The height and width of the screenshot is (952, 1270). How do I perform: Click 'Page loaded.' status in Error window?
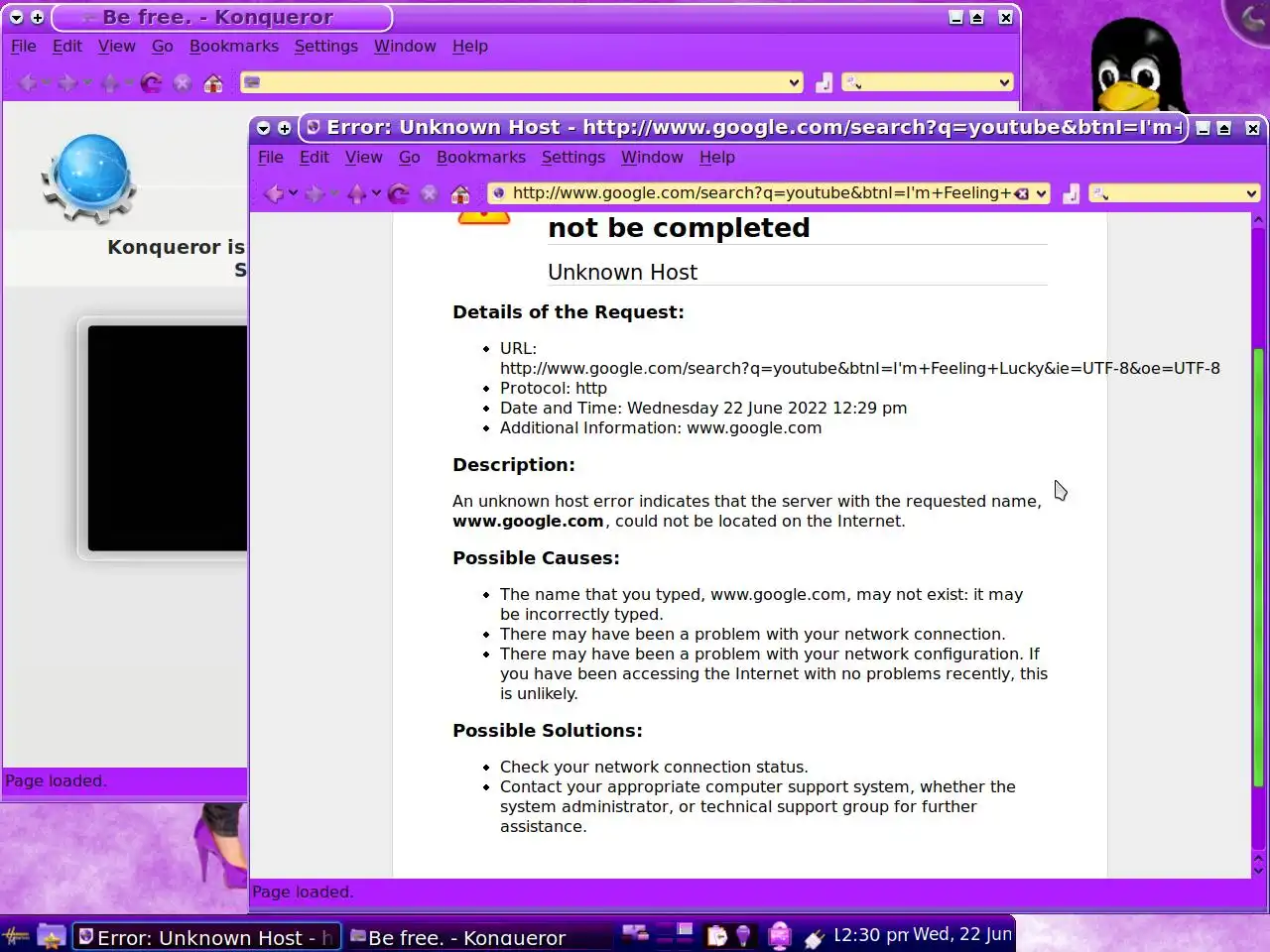(303, 892)
